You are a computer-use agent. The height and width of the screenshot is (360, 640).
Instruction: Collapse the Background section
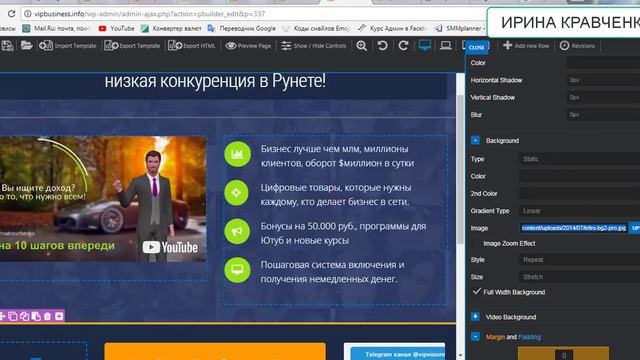click(x=475, y=140)
